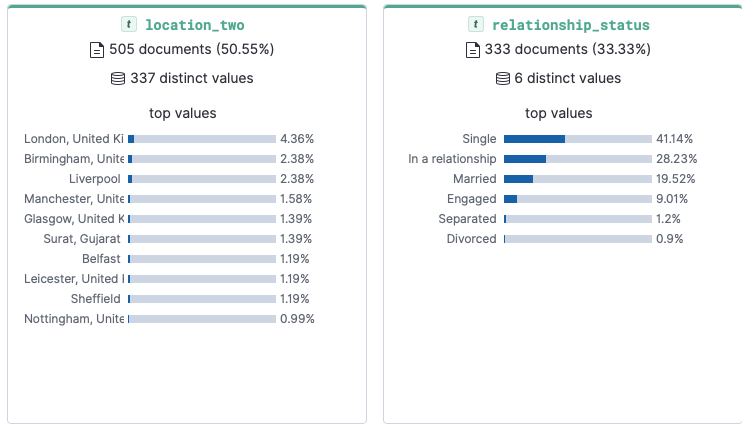
Task: Click the database icon beside 6 distinct values
Action: (x=503, y=78)
